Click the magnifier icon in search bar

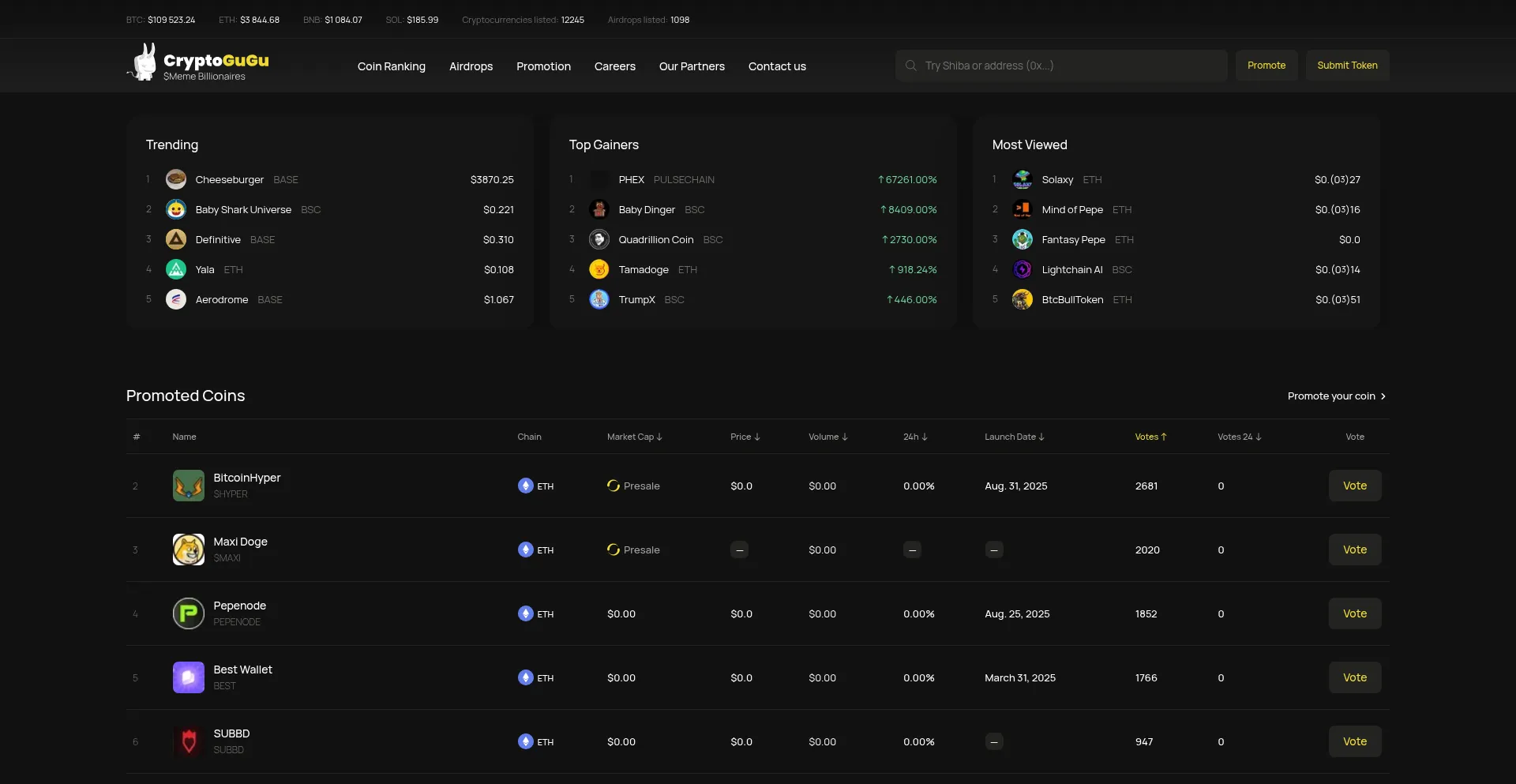tap(911, 66)
